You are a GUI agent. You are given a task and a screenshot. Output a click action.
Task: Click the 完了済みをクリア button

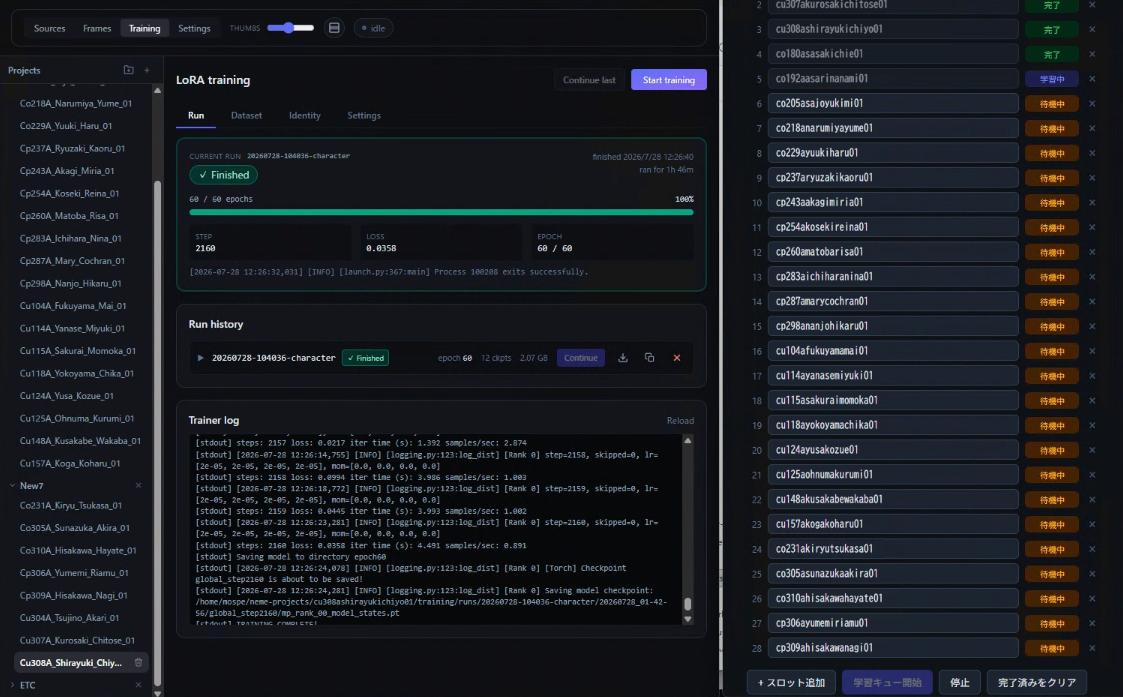pos(1036,683)
